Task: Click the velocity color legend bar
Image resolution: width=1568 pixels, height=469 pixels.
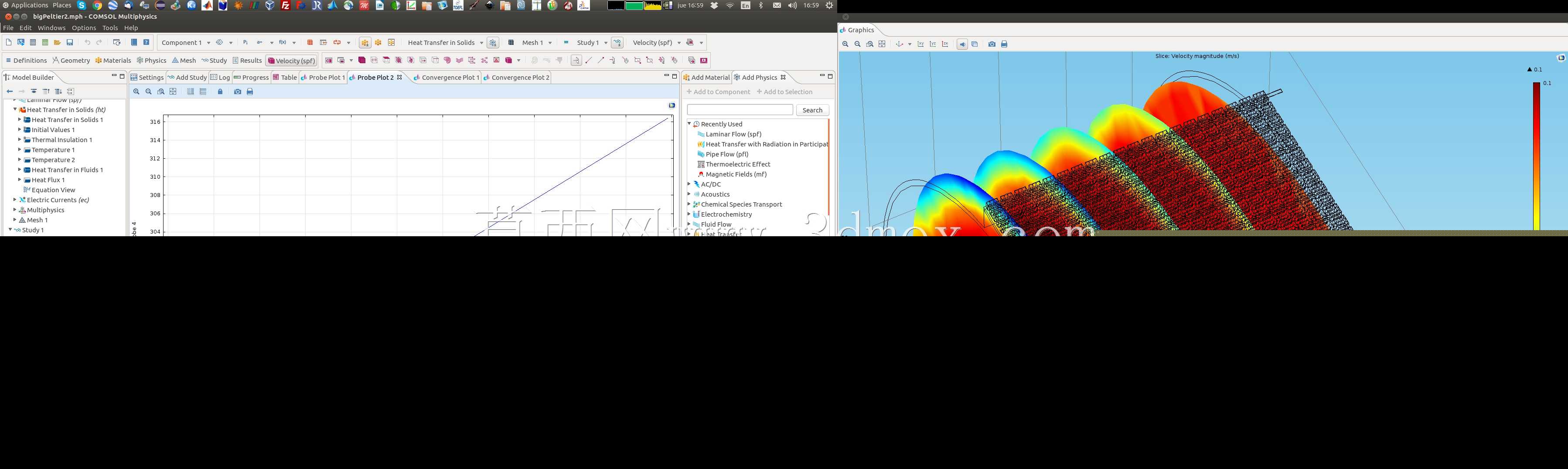Action: pyautogui.click(x=1536, y=156)
